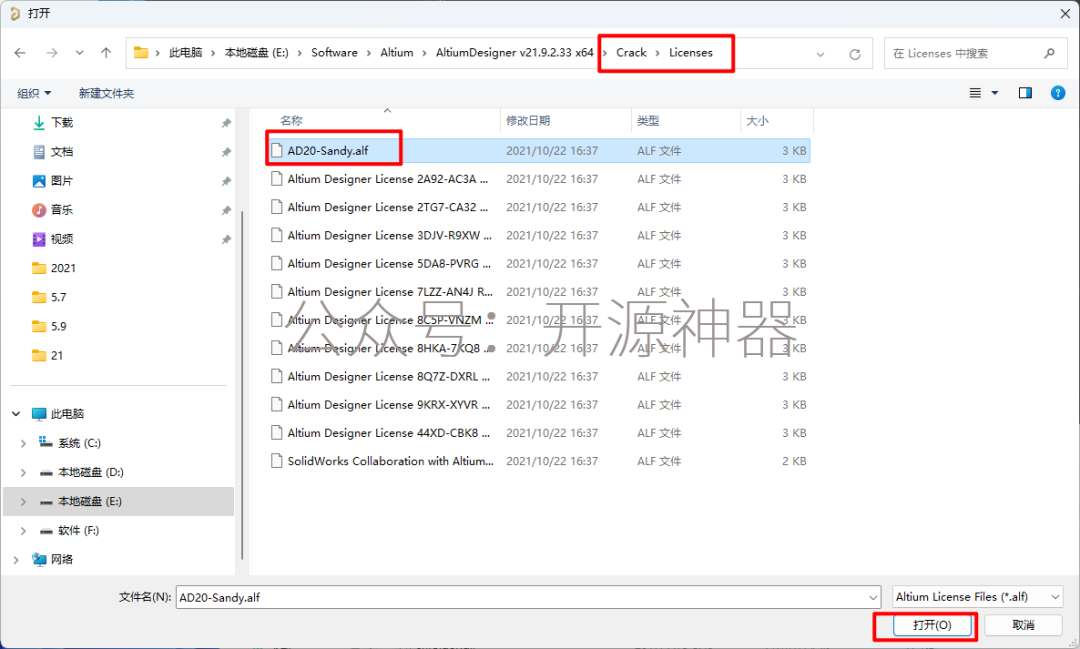Unpin 图片 using its pin icon

coord(226,181)
